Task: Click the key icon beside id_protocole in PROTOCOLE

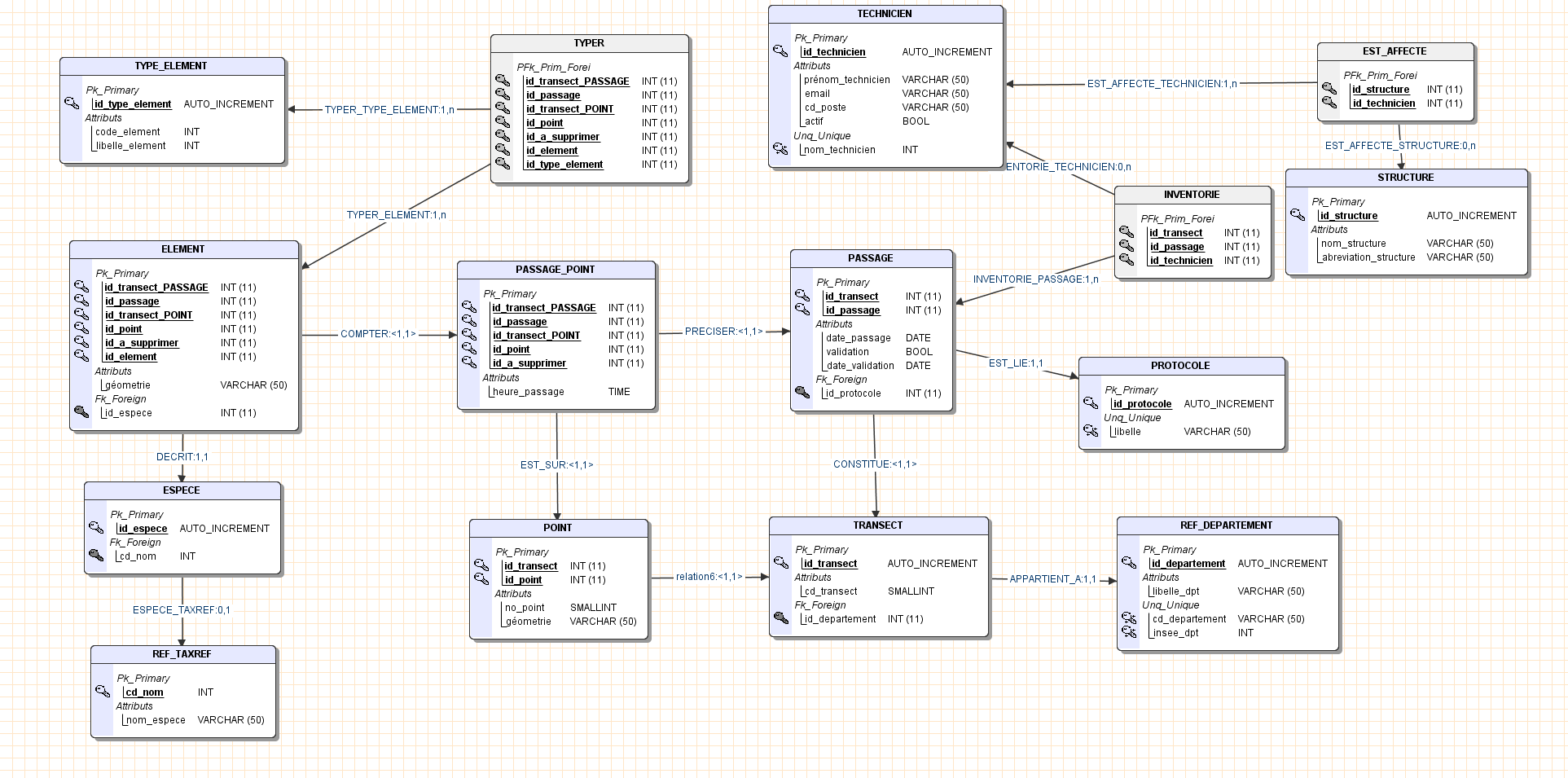Action: pos(1091,403)
